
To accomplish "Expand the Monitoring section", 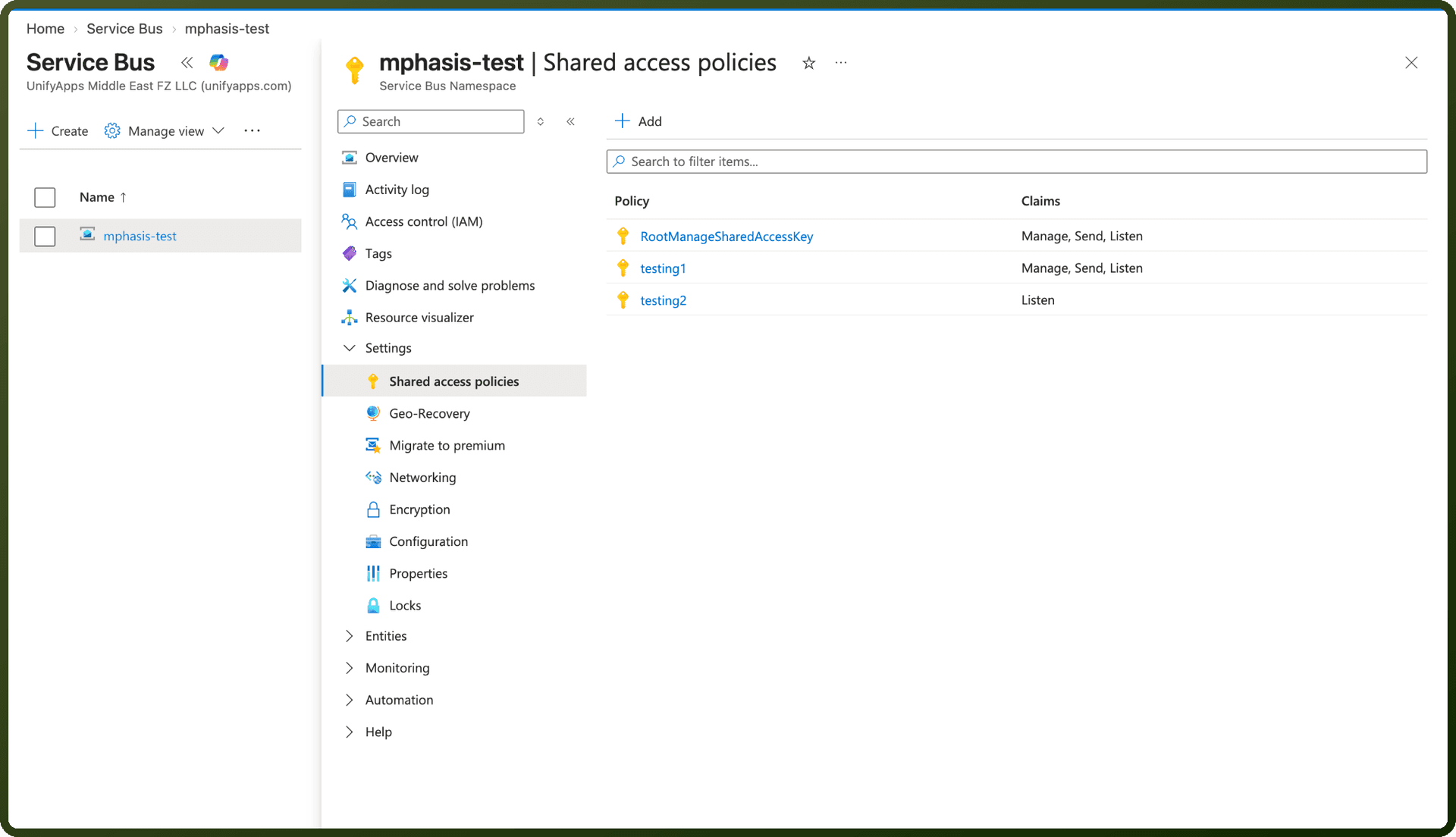I will tap(350, 668).
